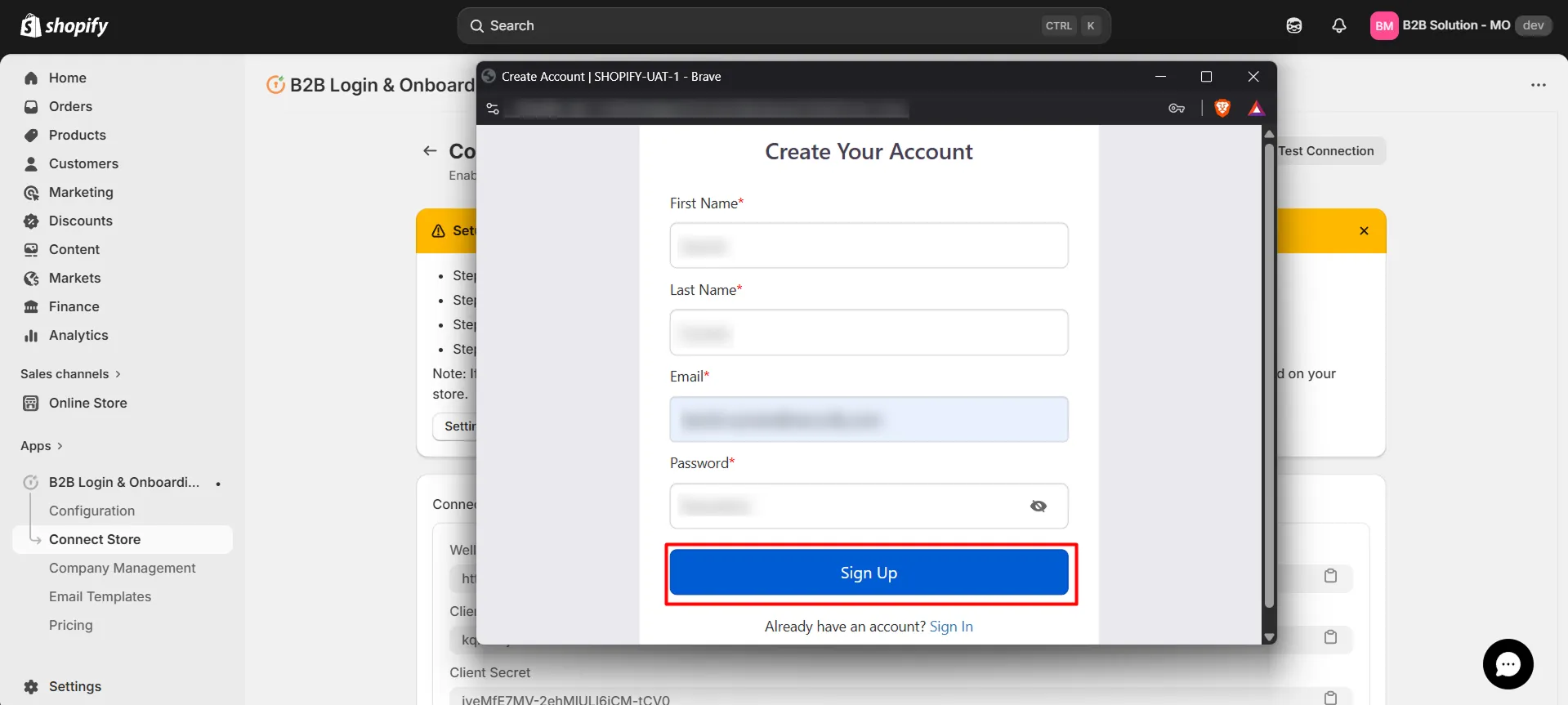Copy the Client Secret with clipboard icon
Image resolution: width=1568 pixels, height=705 pixels.
click(x=1330, y=697)
